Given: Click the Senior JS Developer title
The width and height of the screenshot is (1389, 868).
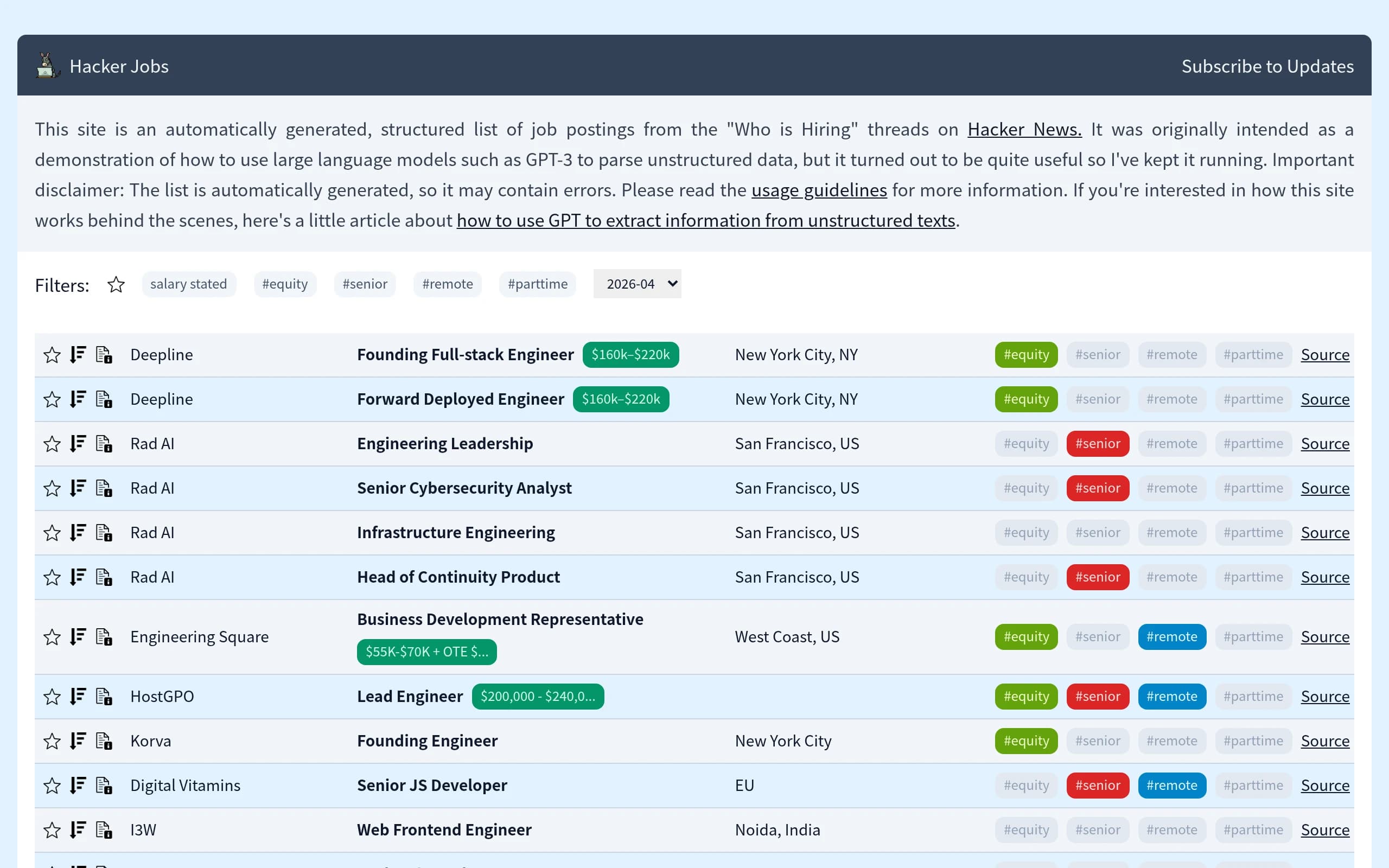Looking at the screenshot, I should (x=432, y=786).
